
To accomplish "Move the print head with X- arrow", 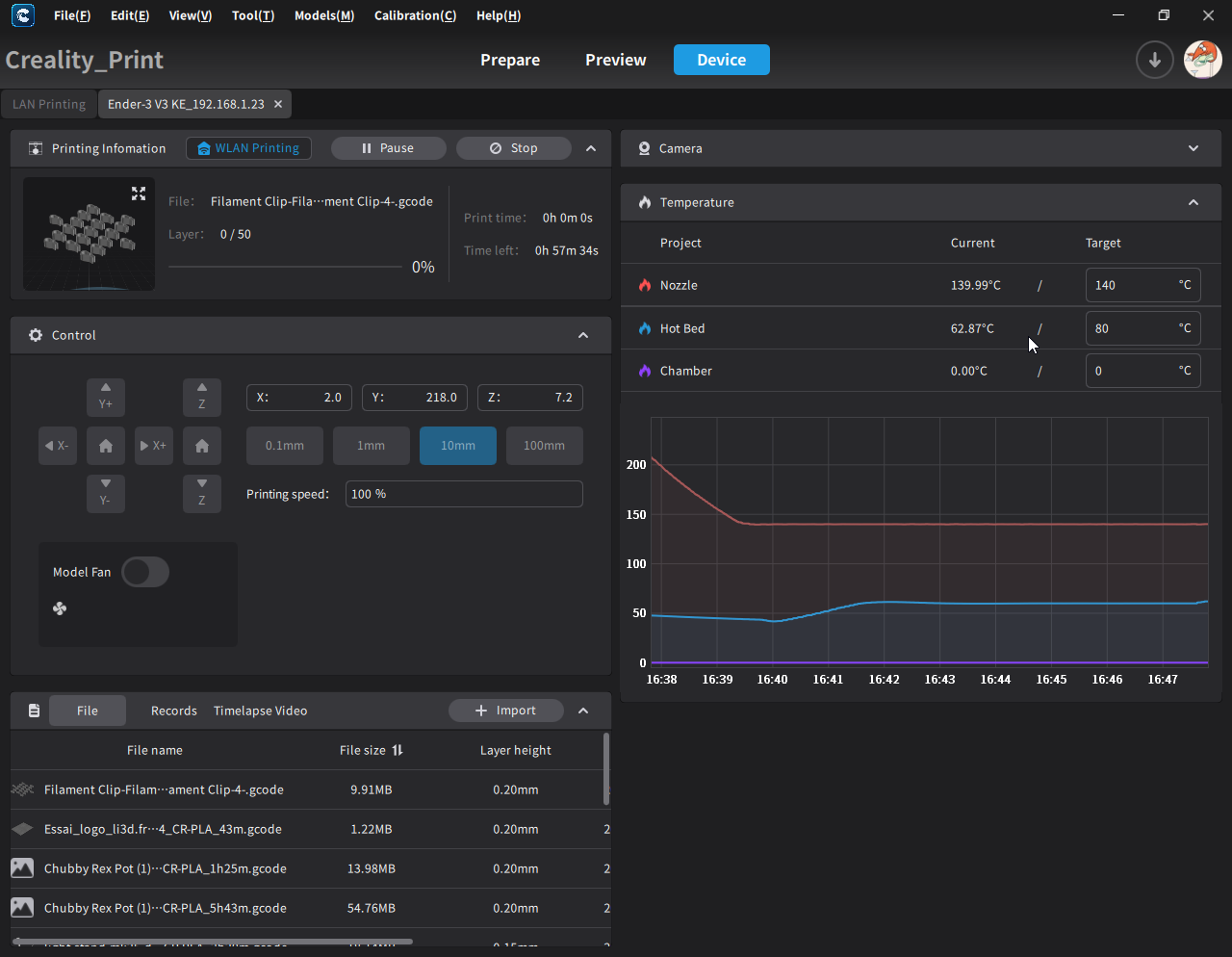I will pos(58,446).
